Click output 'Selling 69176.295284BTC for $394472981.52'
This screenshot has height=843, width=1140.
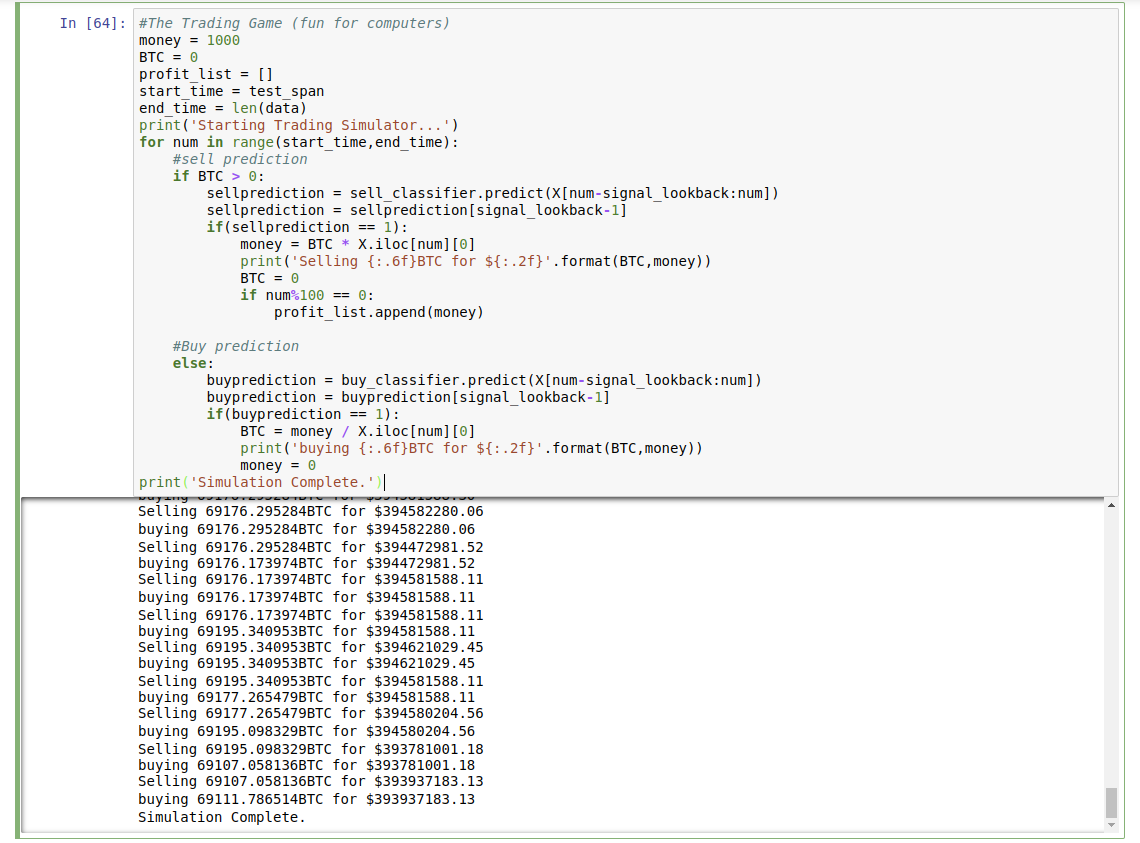tap(310, 547)
